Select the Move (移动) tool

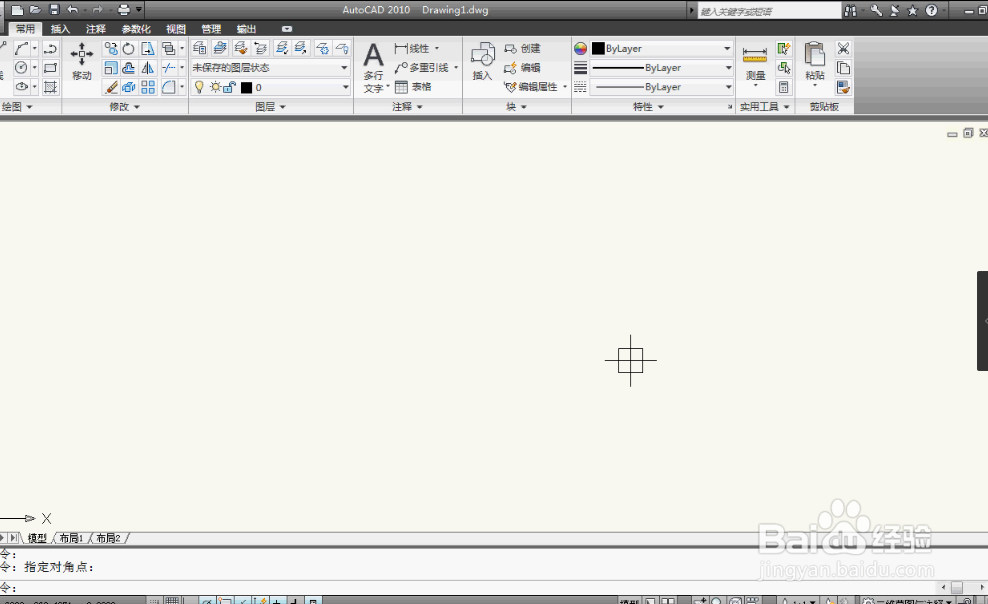coord(81,61)
